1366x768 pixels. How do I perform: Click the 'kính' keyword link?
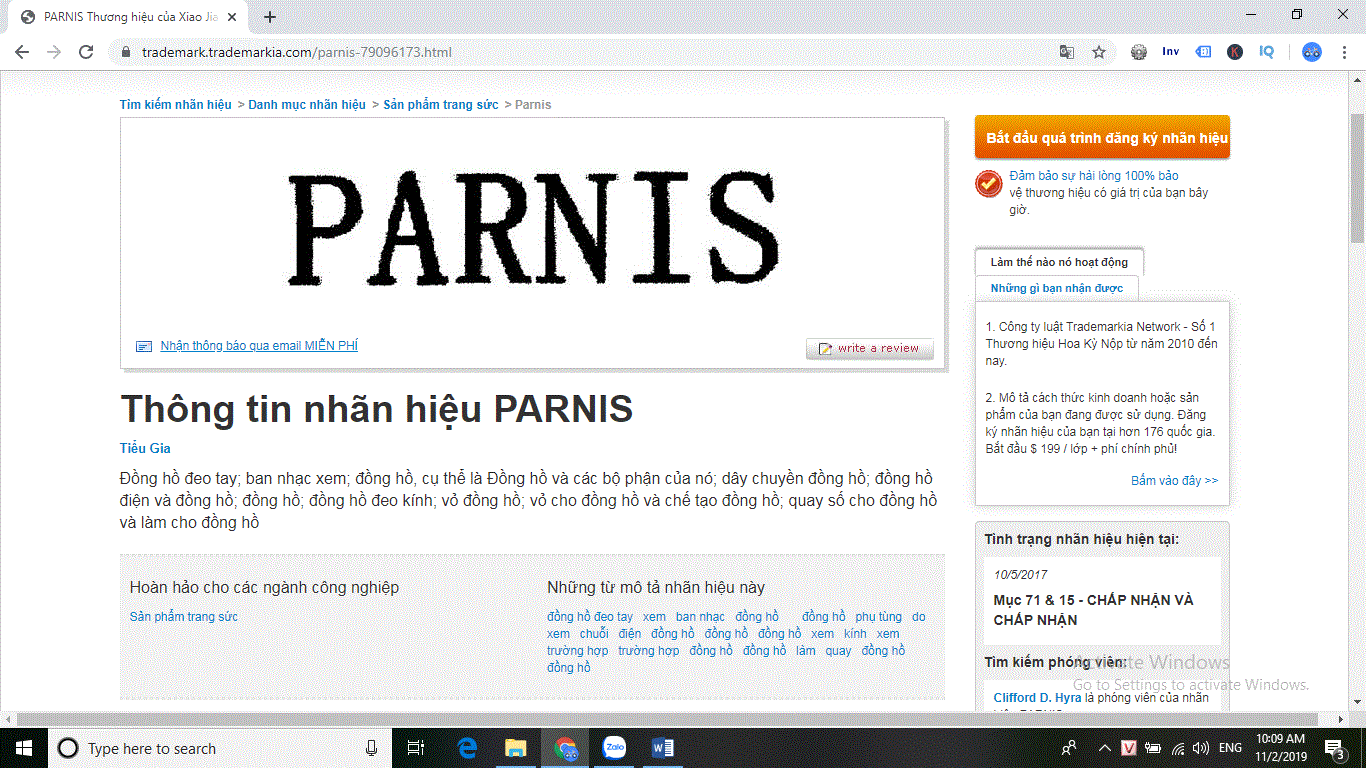tap(855, 634)
